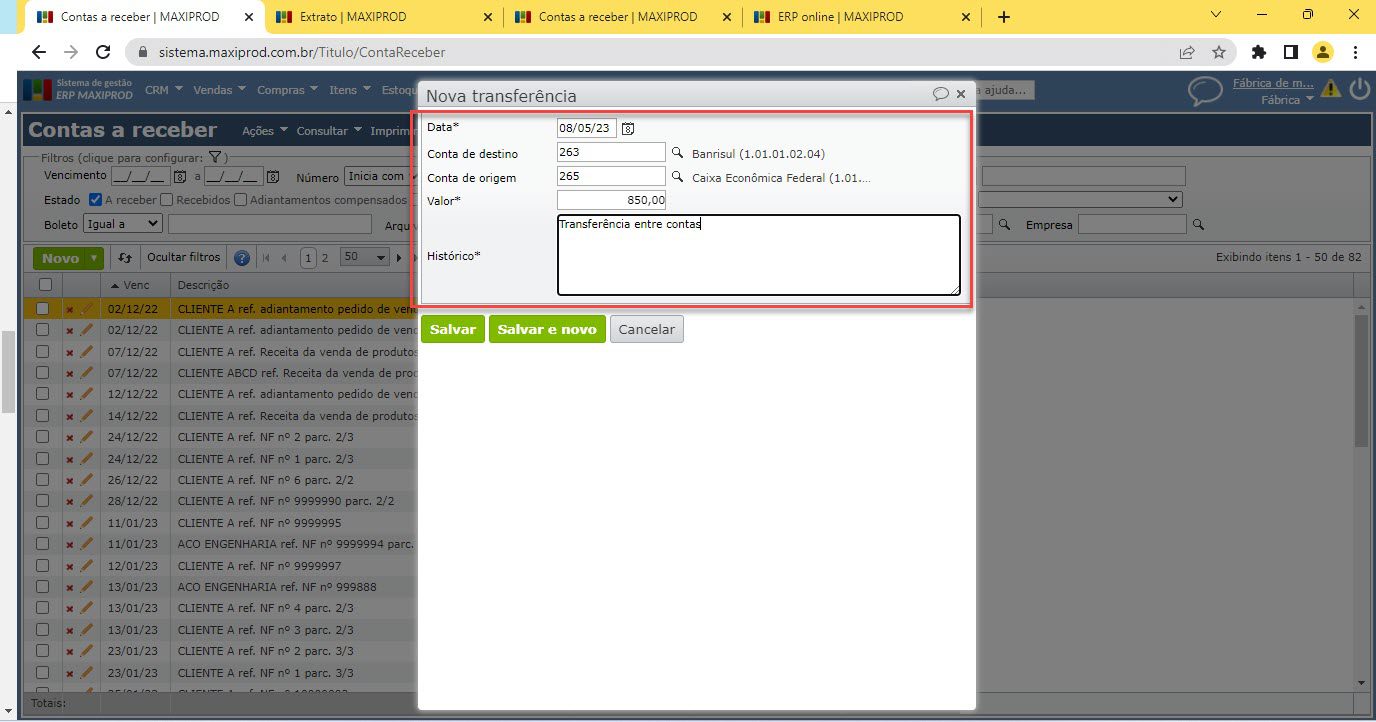Screen dimensions: 1376x722
Task: Search accounts for Conta de origem
Action: coord(677,177)
